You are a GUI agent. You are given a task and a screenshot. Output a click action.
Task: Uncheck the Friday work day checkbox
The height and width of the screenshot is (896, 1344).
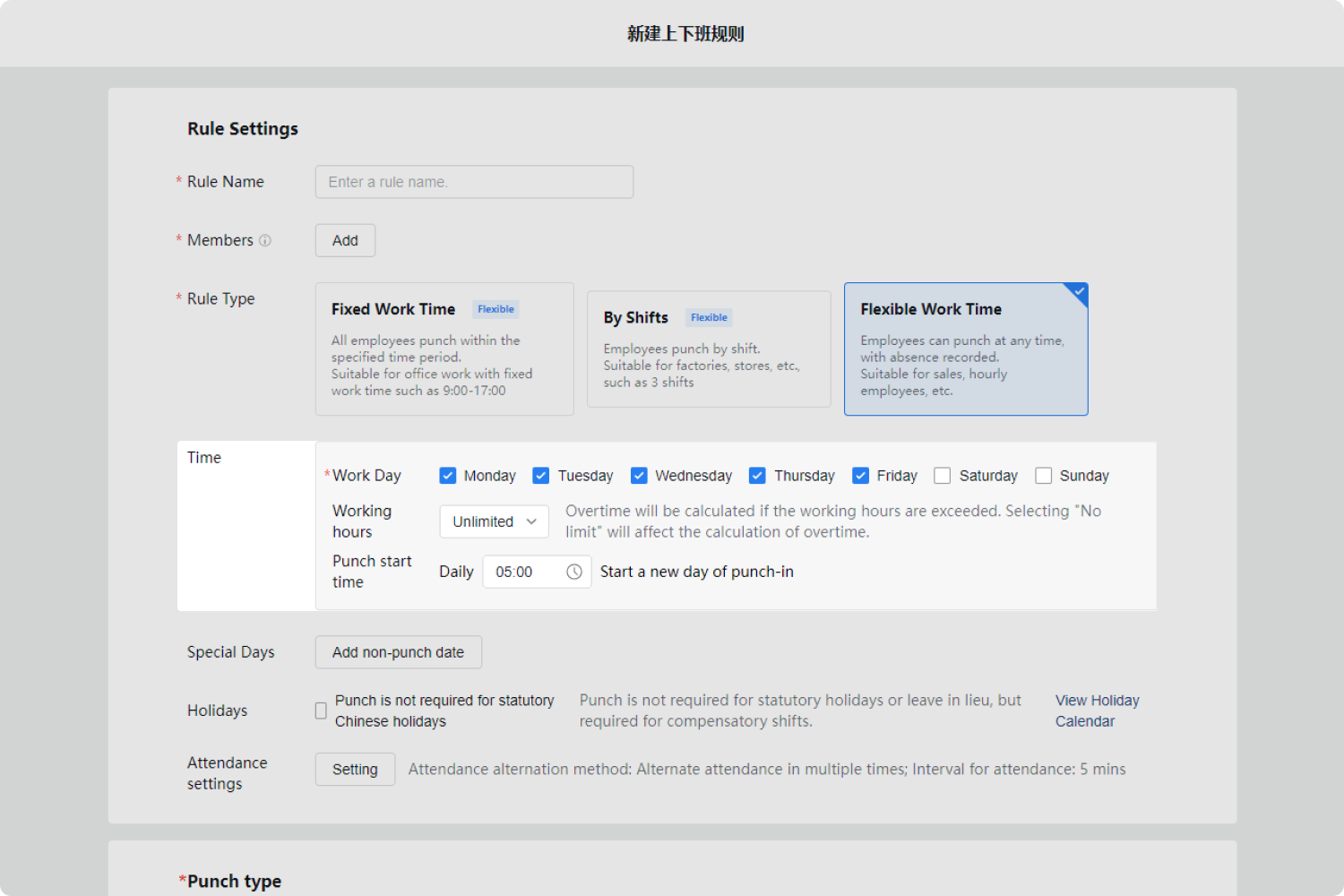(861, 476)
